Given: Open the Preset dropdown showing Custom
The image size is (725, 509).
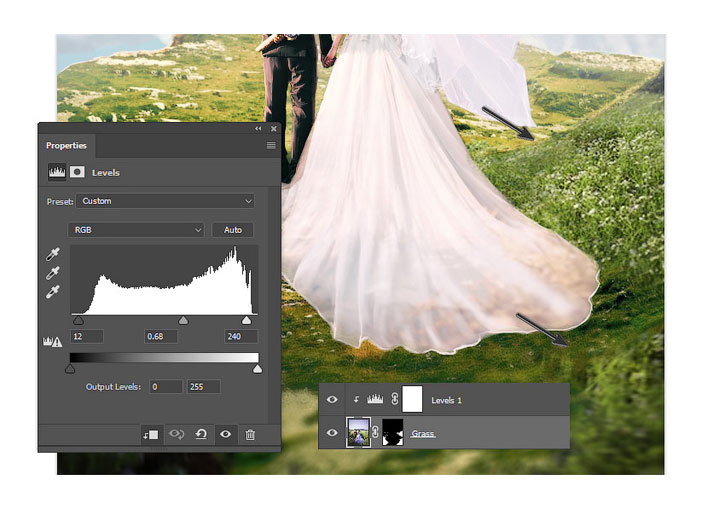Looking at the screenshot, I should pyautogui.click(x=165, y=201).
